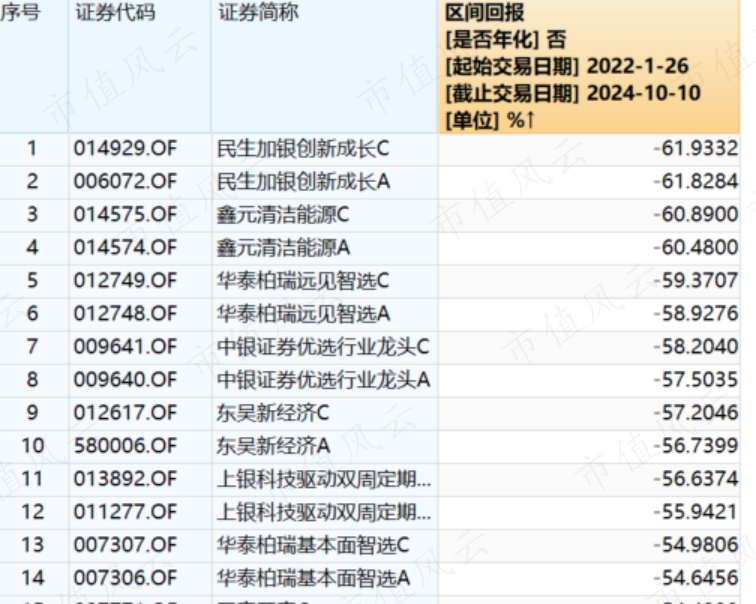This screenshot has width=756, height=604.
Task: Select fund code 013892.OF
Action: click(125, 478)
